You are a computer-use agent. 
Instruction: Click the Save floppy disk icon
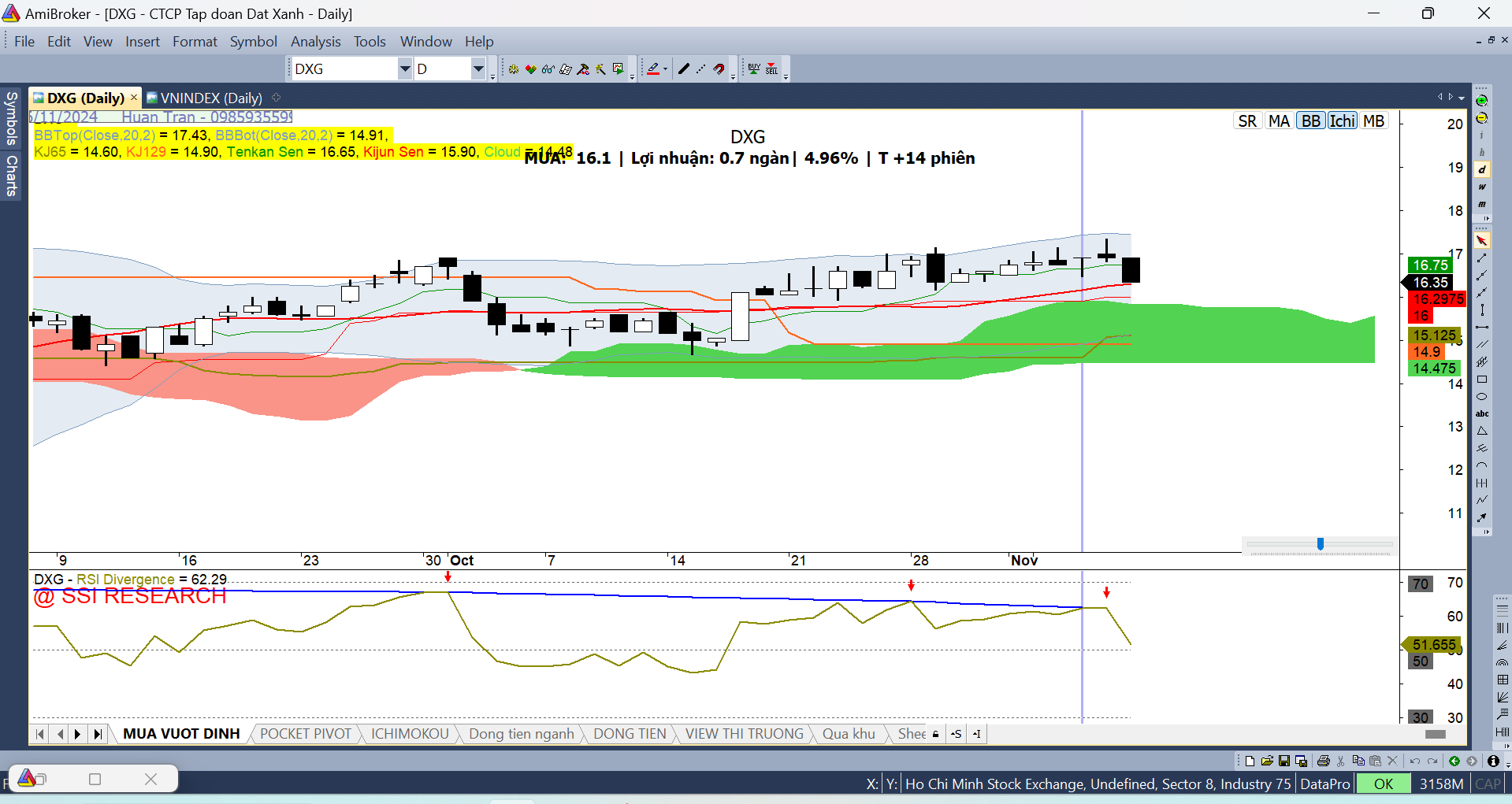(x=1284, y=761)
